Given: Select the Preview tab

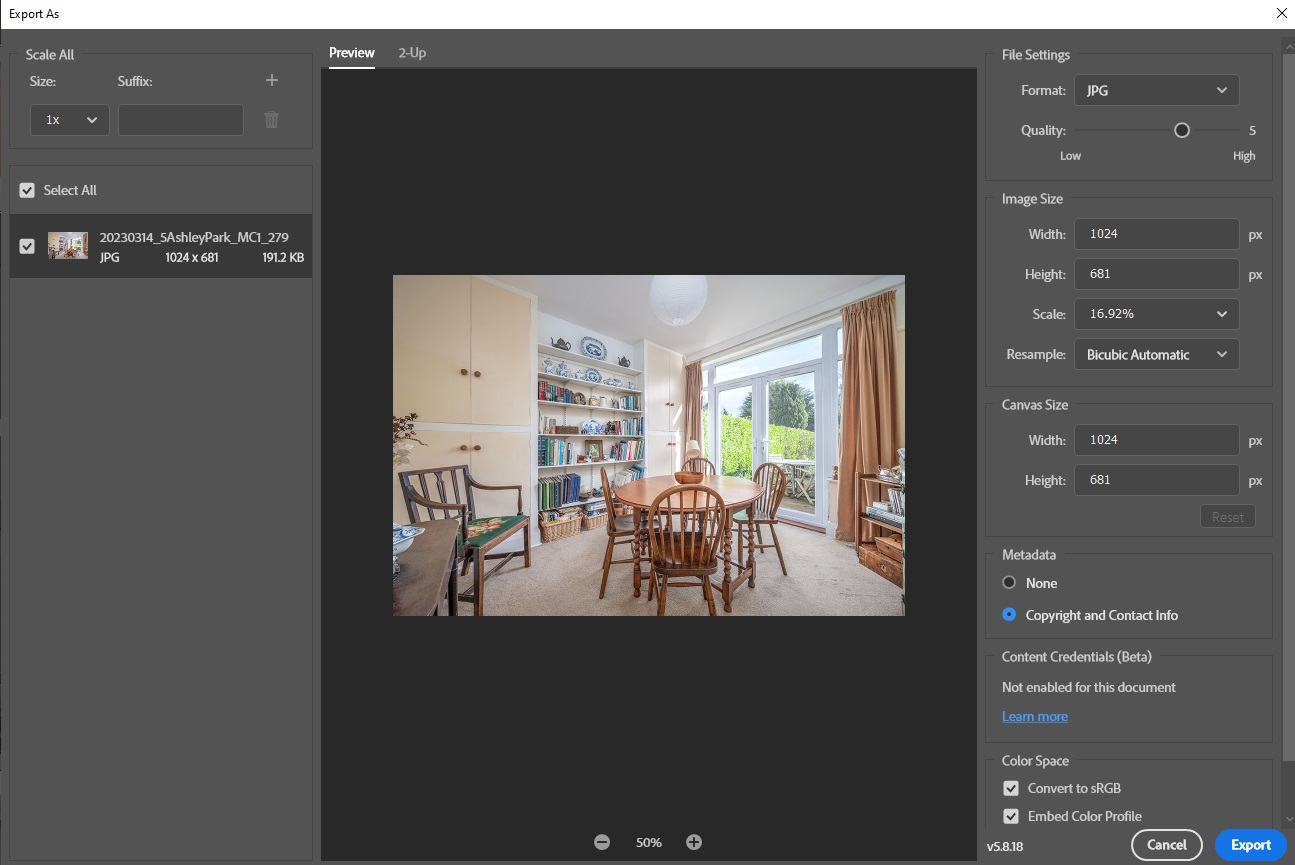Looking at the screenshot, I should tap(351, 52).
